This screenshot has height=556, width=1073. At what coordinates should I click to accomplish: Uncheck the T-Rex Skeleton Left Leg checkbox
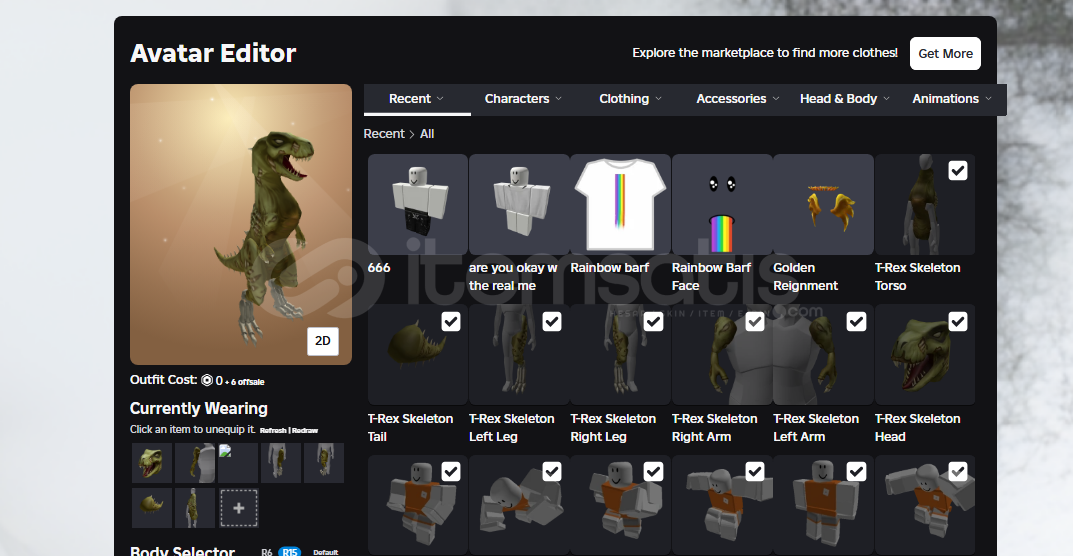[552, 321]
